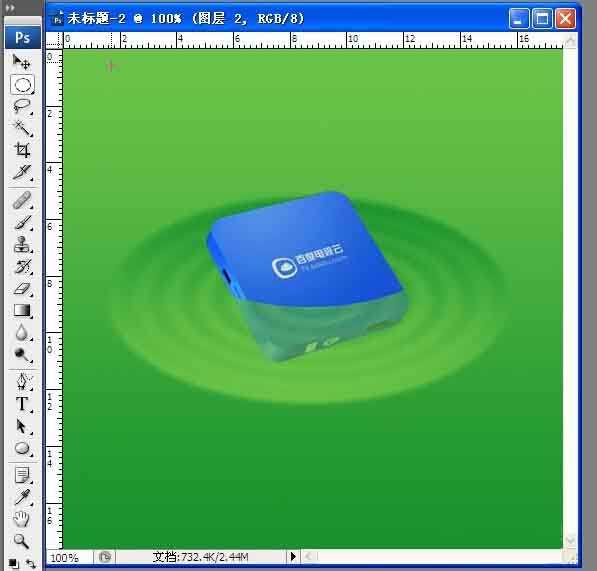Swap foreground and background colors

point(30,563)
